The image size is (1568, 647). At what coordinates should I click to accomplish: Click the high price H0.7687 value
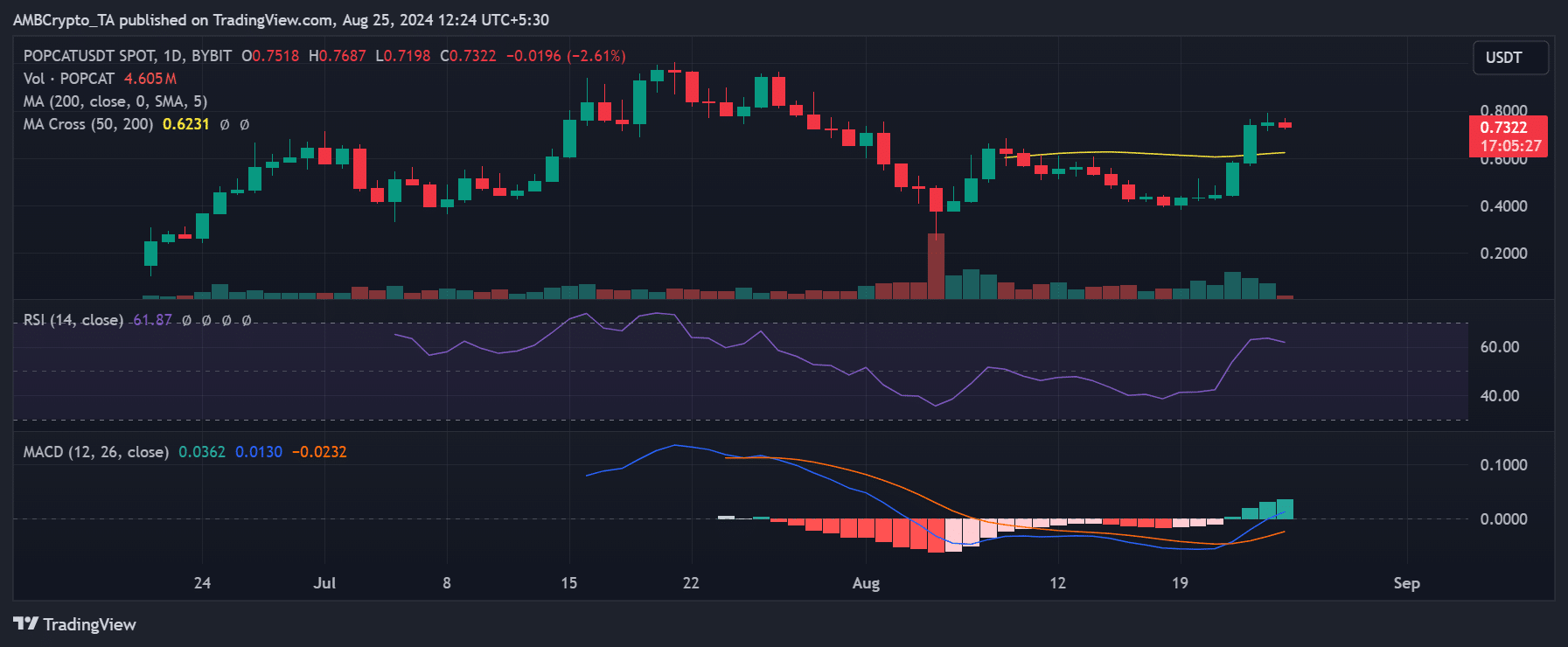338,56
